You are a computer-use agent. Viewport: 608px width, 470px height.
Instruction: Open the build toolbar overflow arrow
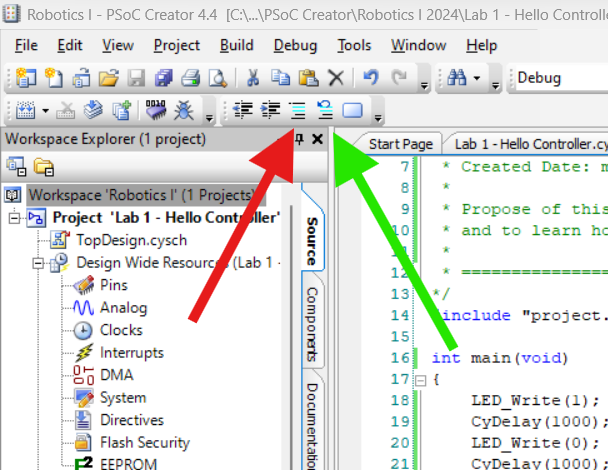click(209, 118)
